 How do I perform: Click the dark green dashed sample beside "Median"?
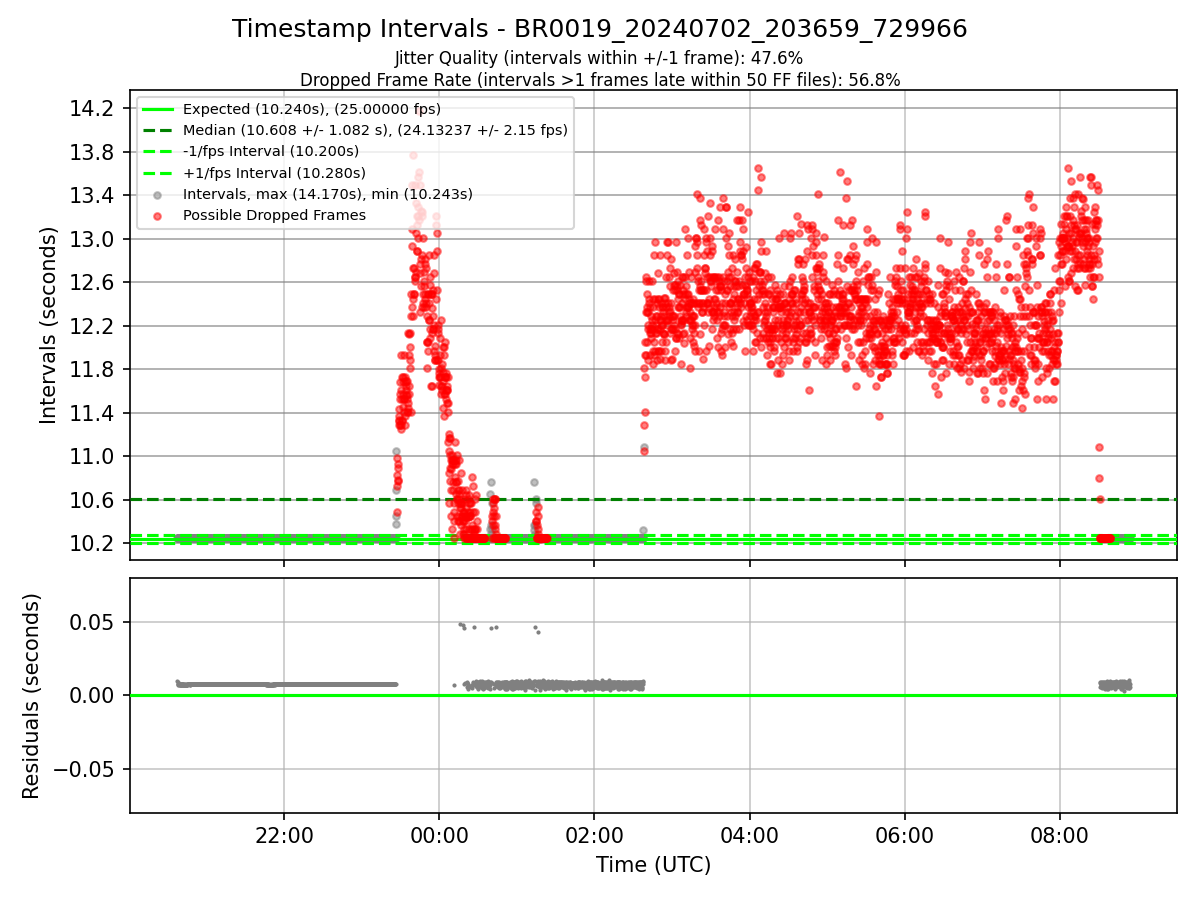coord(158,130)
